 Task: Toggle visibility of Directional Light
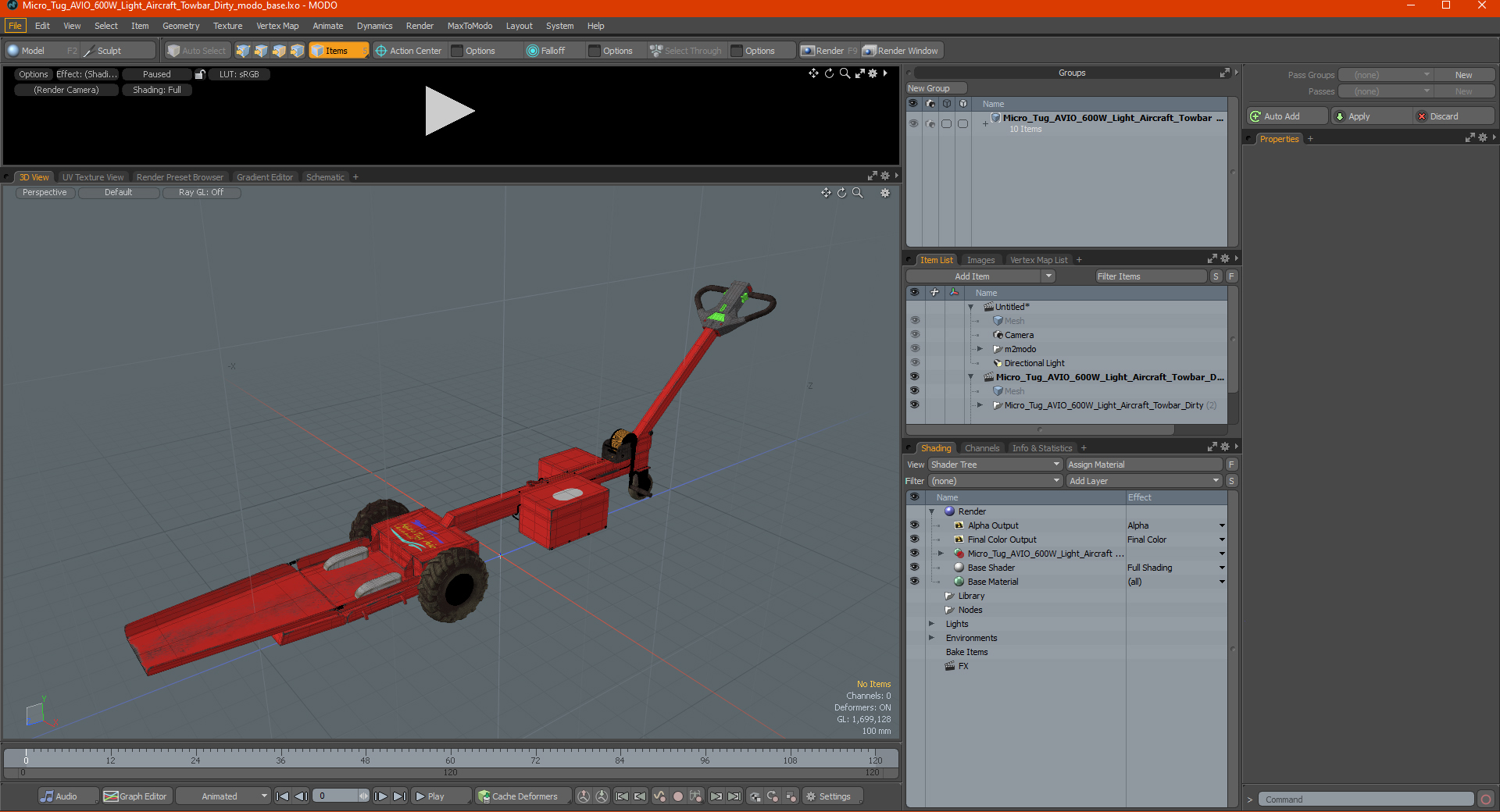click(914, 363)
